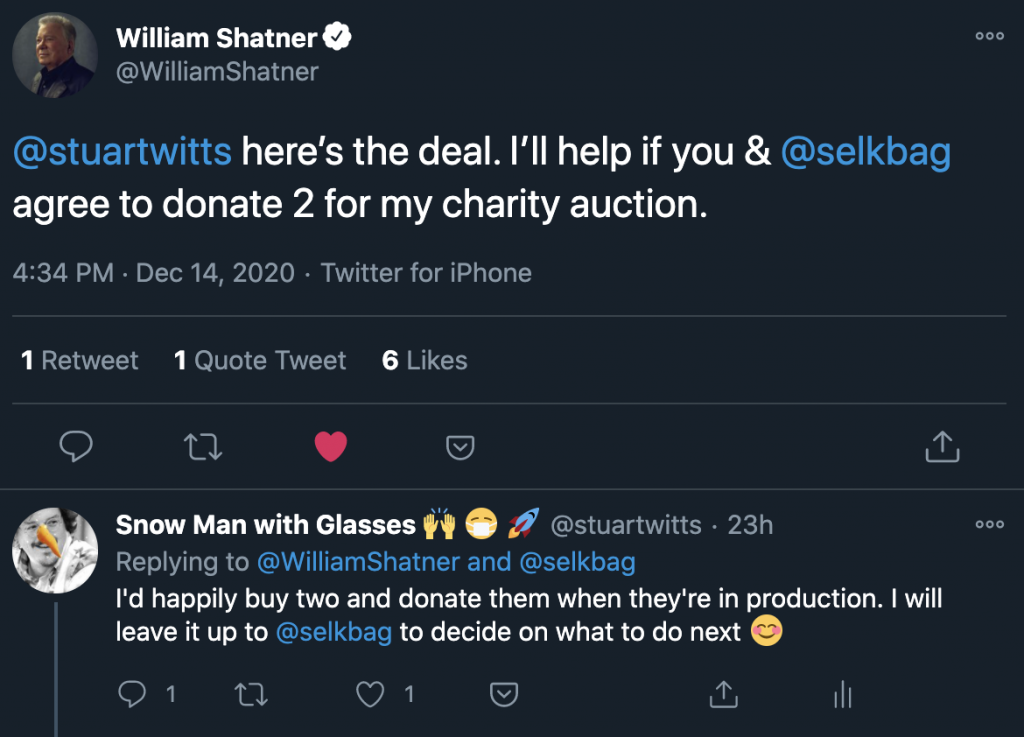1024x737 pixels.
Task: Unlike the main tweet's red heart
Action: click(x=331, y=447)
